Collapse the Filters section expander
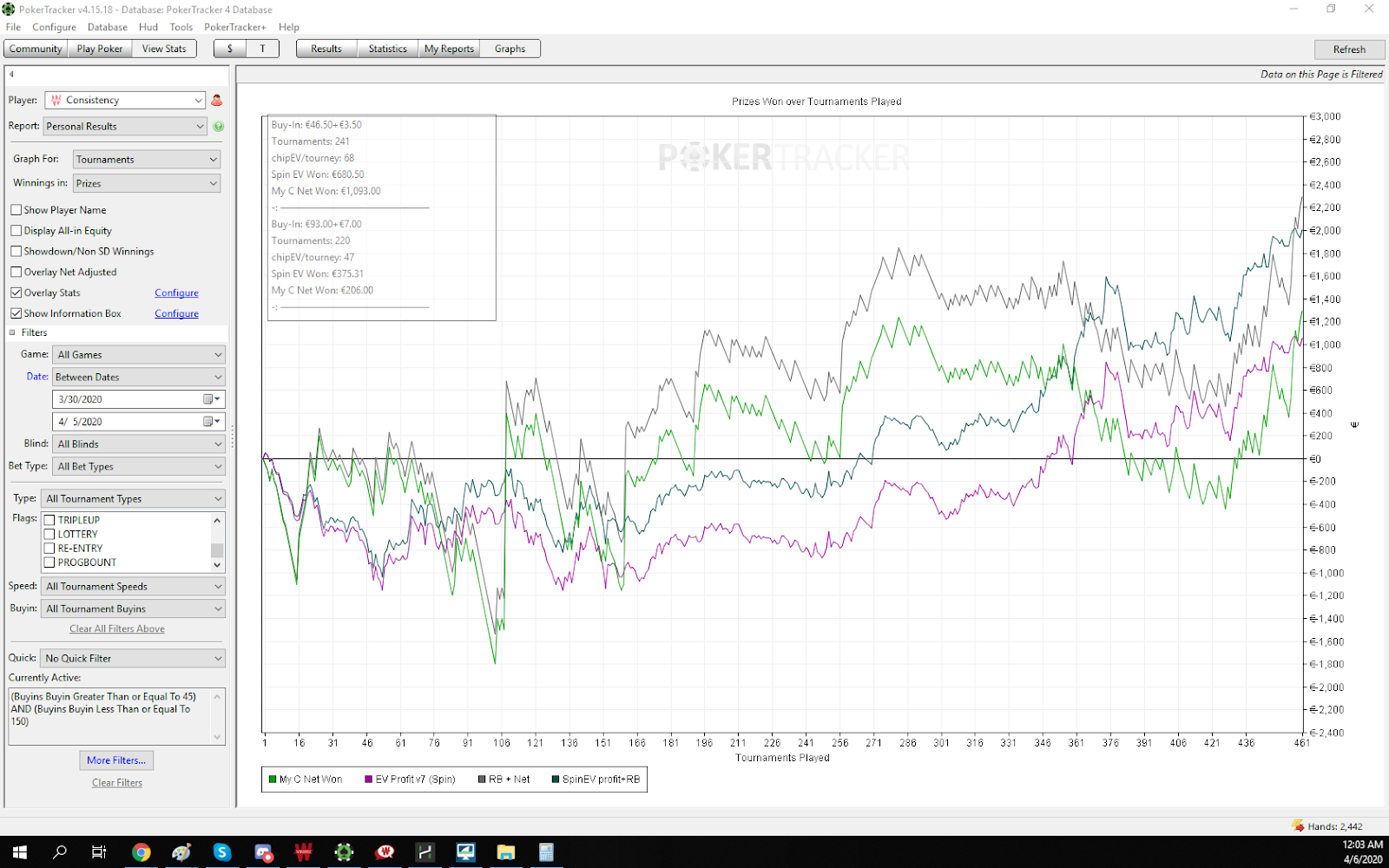1389x868 pixels. click(13, 333)
